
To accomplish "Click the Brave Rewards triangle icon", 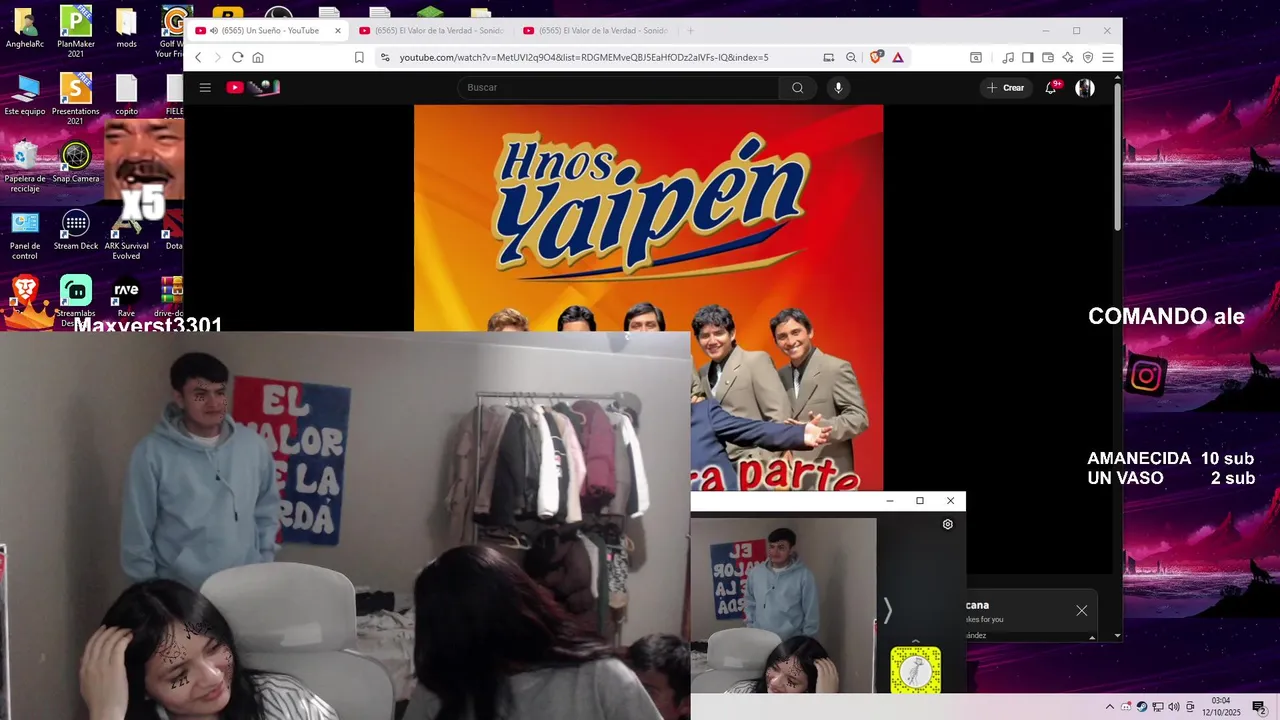I will (898, 58).
